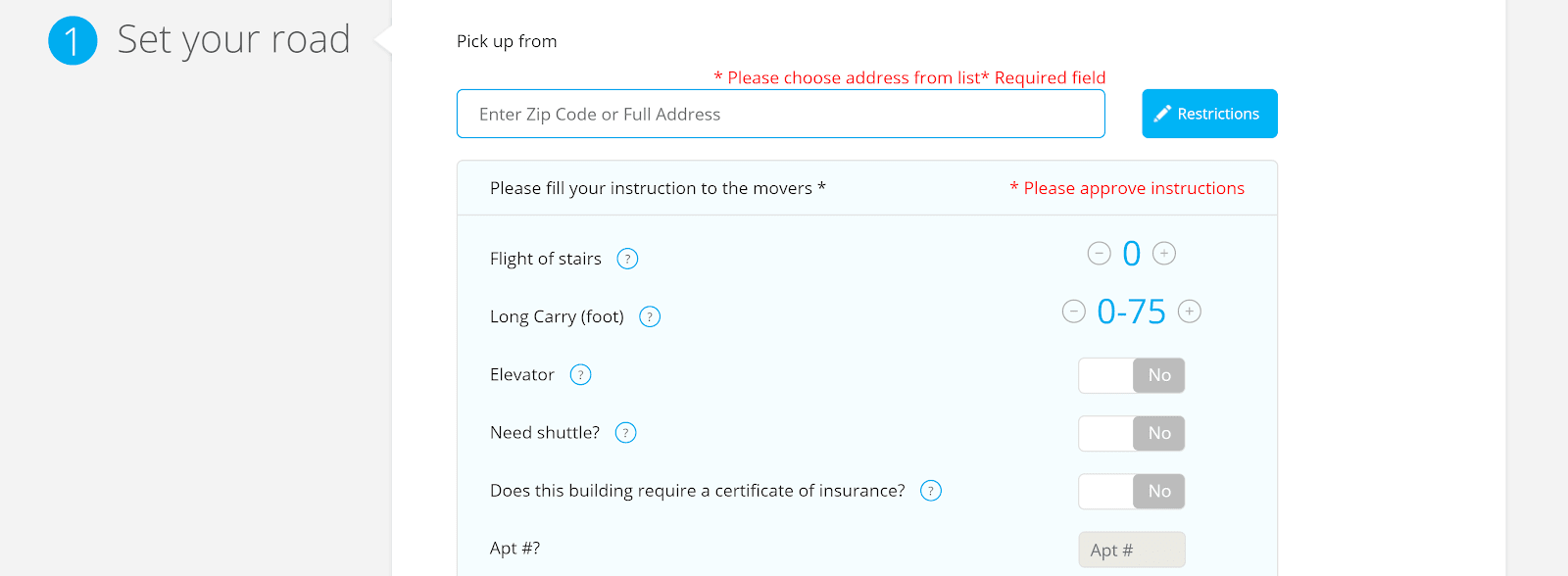Screen dimensions: 1568x576
Task: Click the Apt # input field
Action: pos(1132,550)
